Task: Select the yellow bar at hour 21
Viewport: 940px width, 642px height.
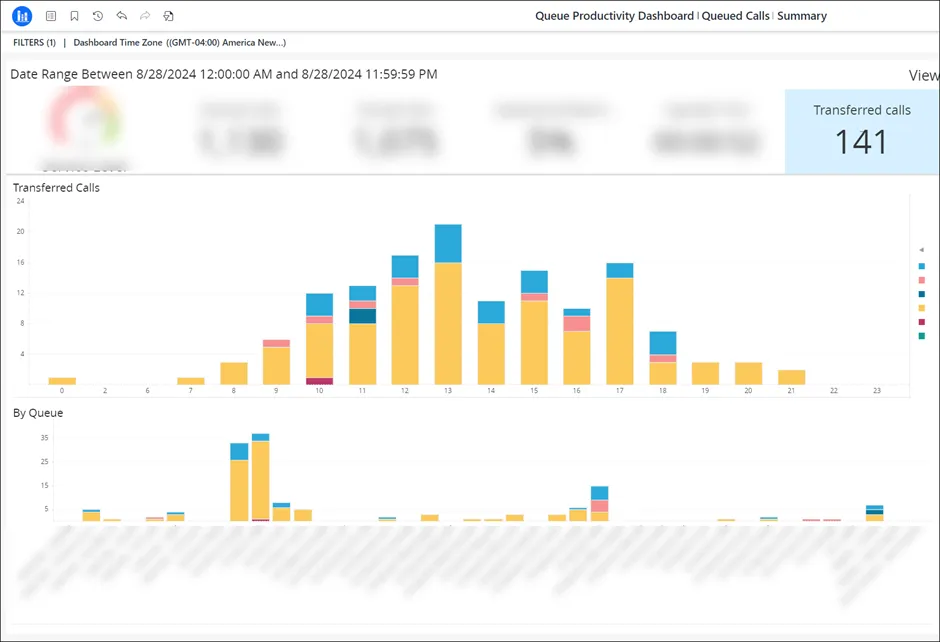Action: [x=791, y=377]
